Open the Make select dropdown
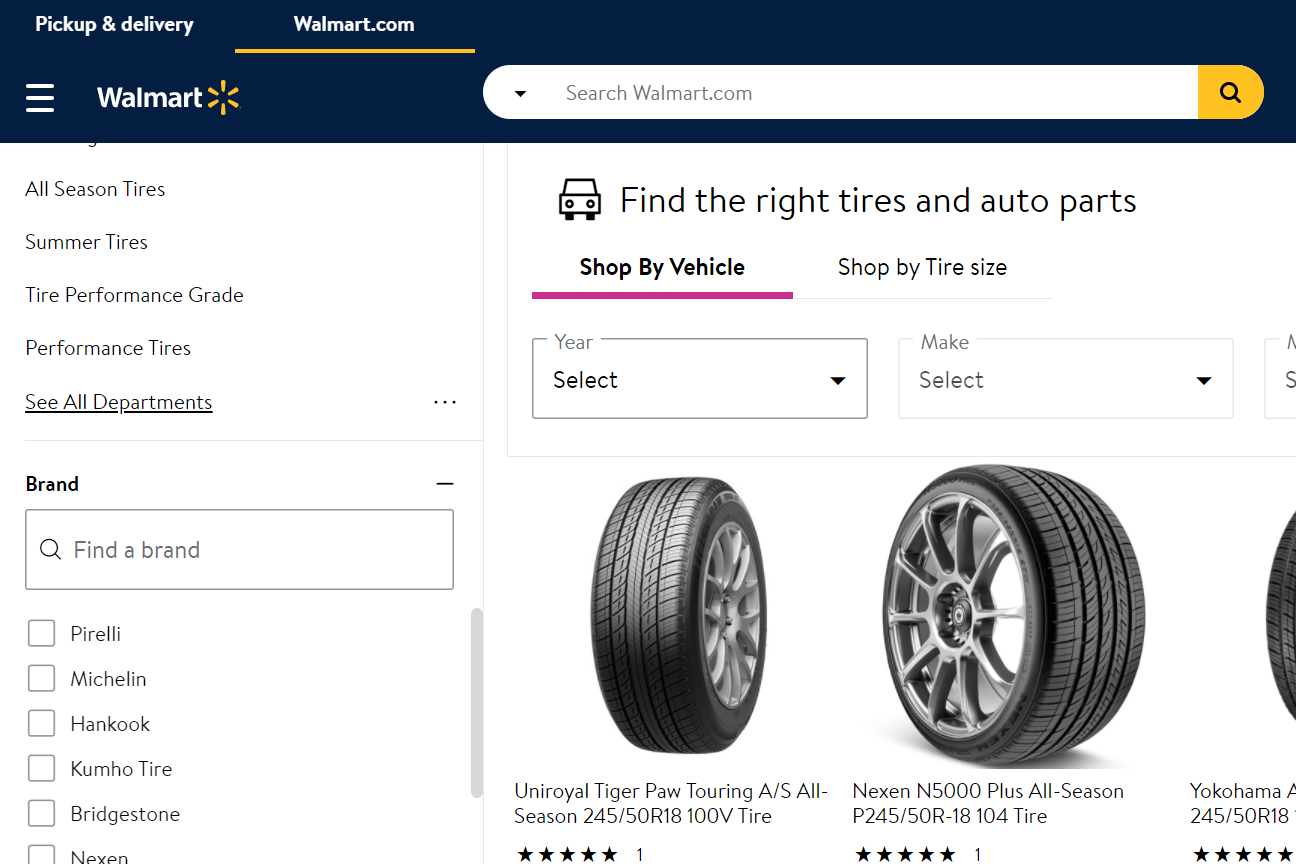This screenshot has height=864, width=1296. (1066, 378)
